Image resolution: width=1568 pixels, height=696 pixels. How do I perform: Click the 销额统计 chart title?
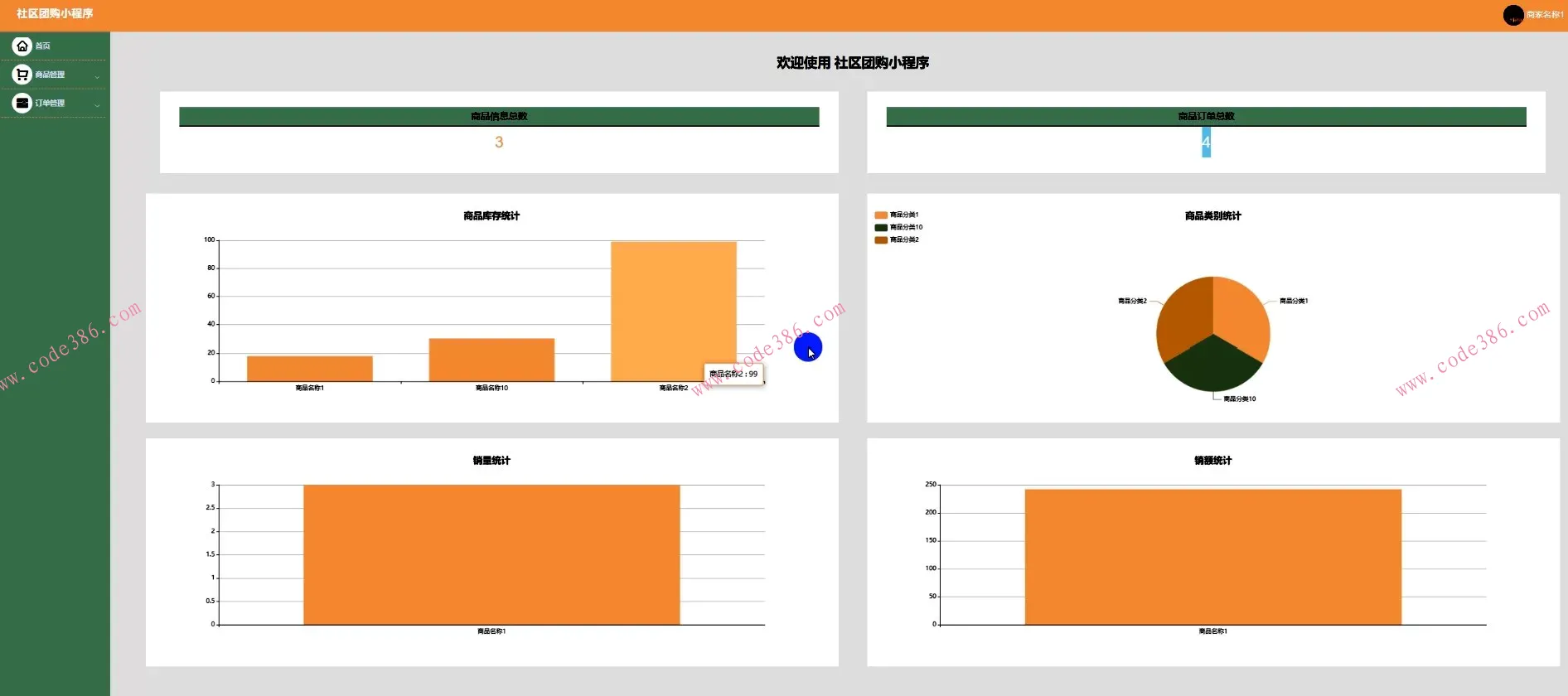[1213, 461]
